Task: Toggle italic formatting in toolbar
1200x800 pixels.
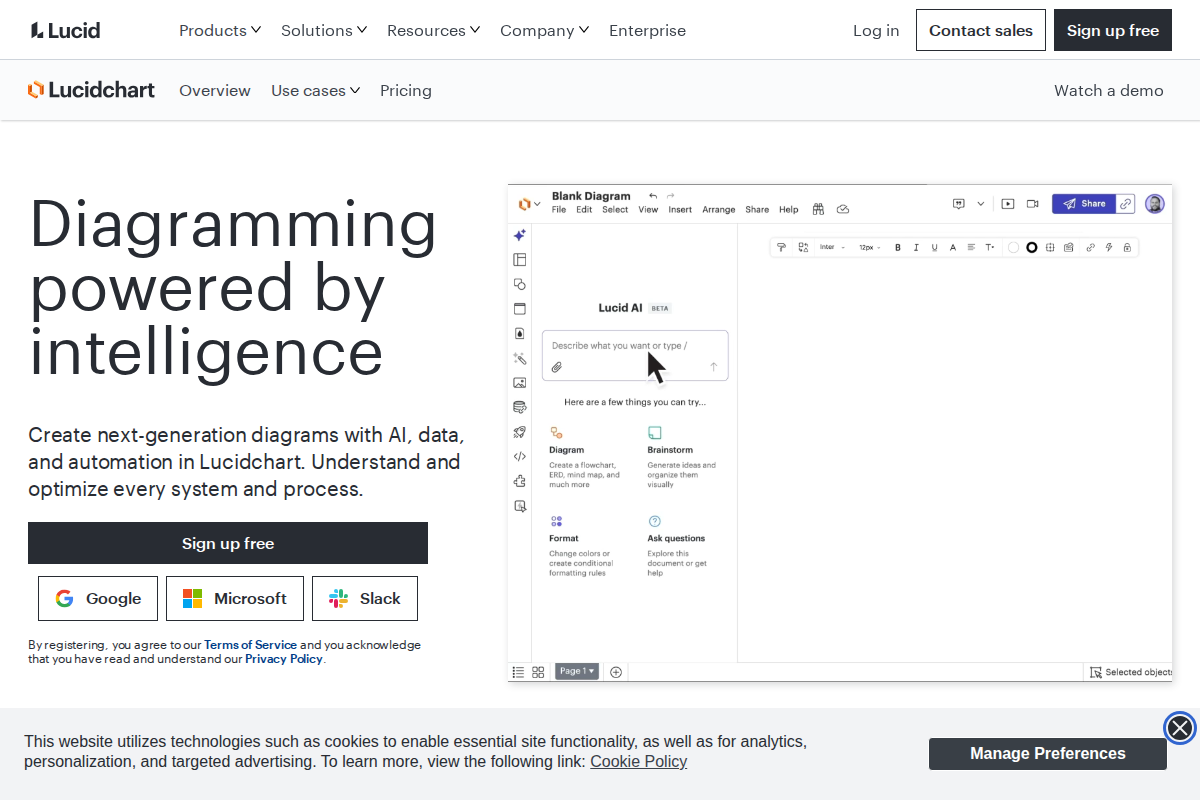Action: tap(916, 247)
